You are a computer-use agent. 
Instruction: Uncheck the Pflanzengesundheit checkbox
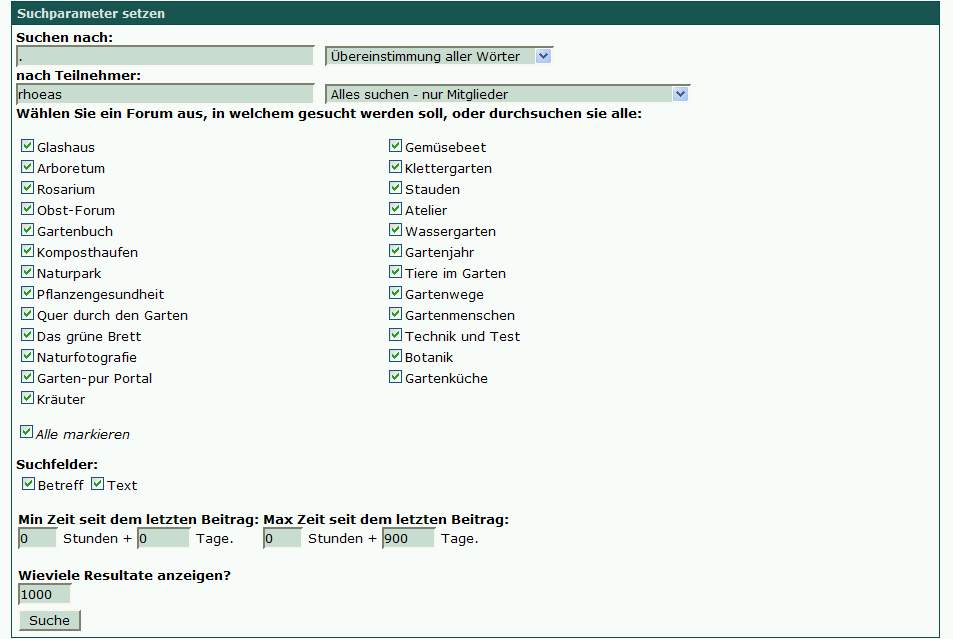27,292
